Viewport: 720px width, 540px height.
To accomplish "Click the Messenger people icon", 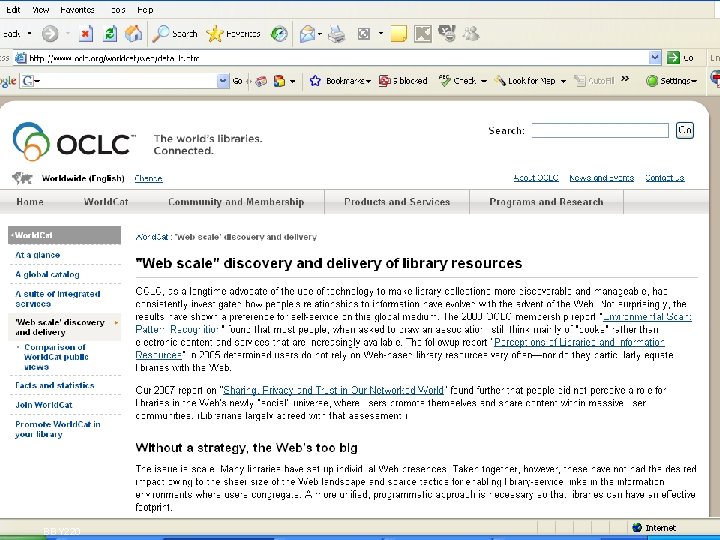I will coord(471,34).
